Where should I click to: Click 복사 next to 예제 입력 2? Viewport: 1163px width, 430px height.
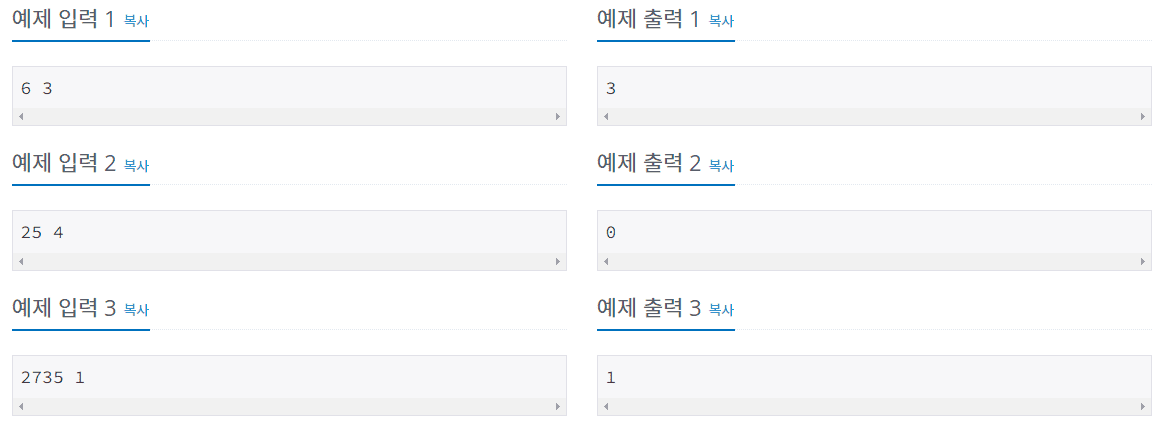coord(136,165)
